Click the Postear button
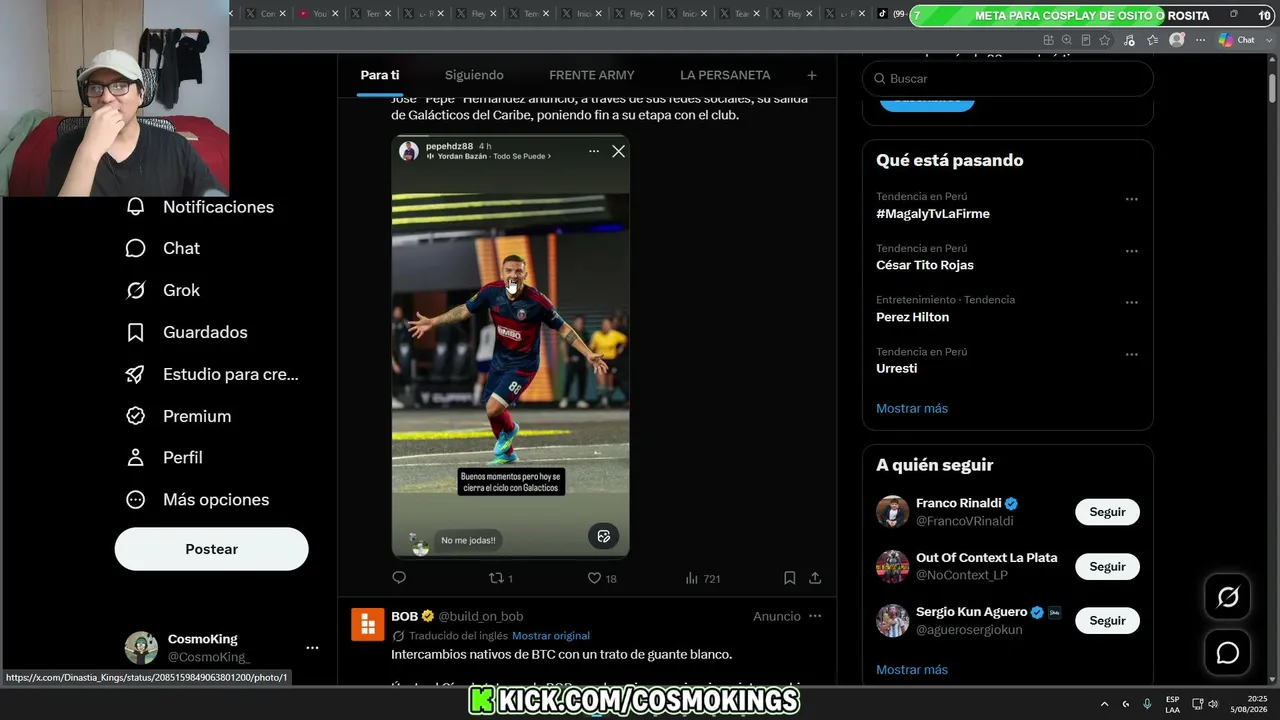 212,549
